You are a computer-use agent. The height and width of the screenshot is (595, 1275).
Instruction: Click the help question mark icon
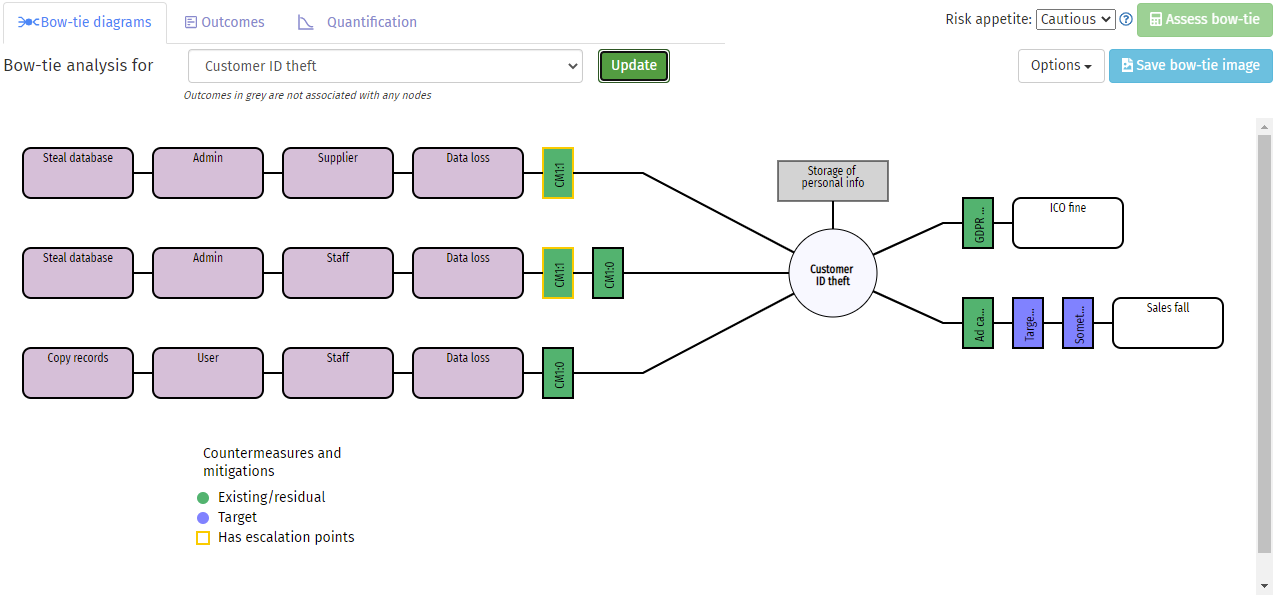pyautogui.click(x=1126, y=19)
